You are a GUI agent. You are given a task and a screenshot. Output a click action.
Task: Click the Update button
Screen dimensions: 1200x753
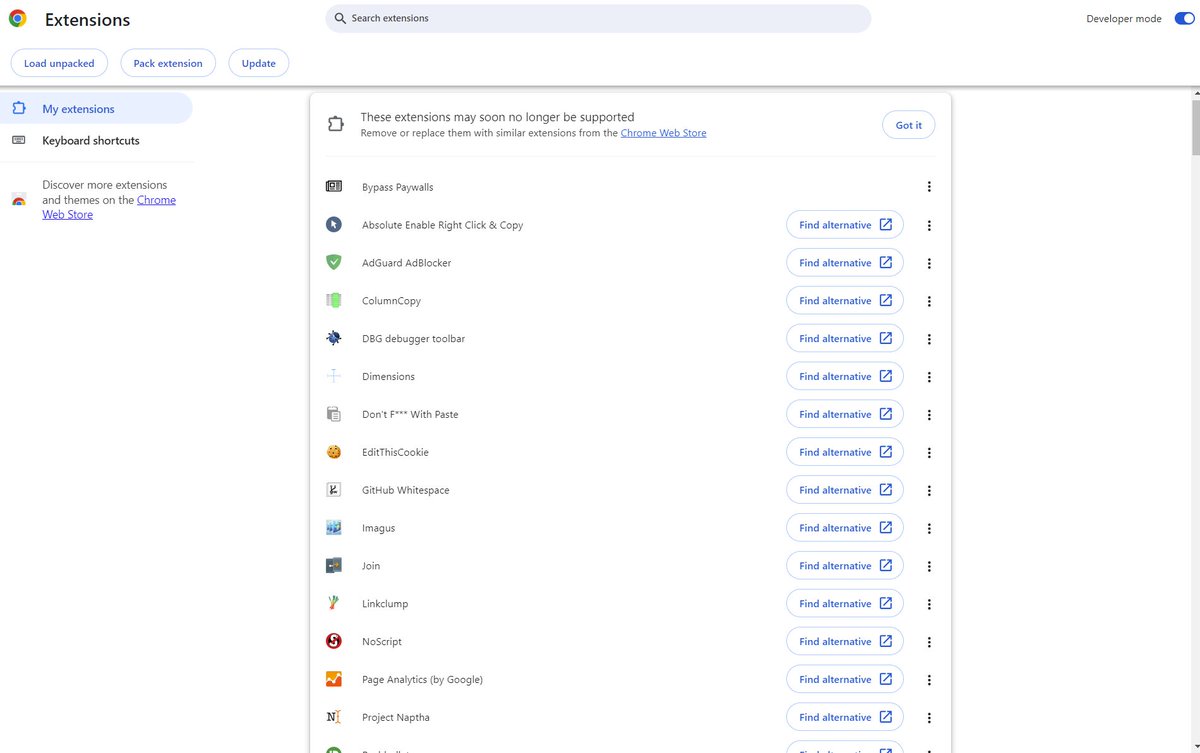point(259,63)
